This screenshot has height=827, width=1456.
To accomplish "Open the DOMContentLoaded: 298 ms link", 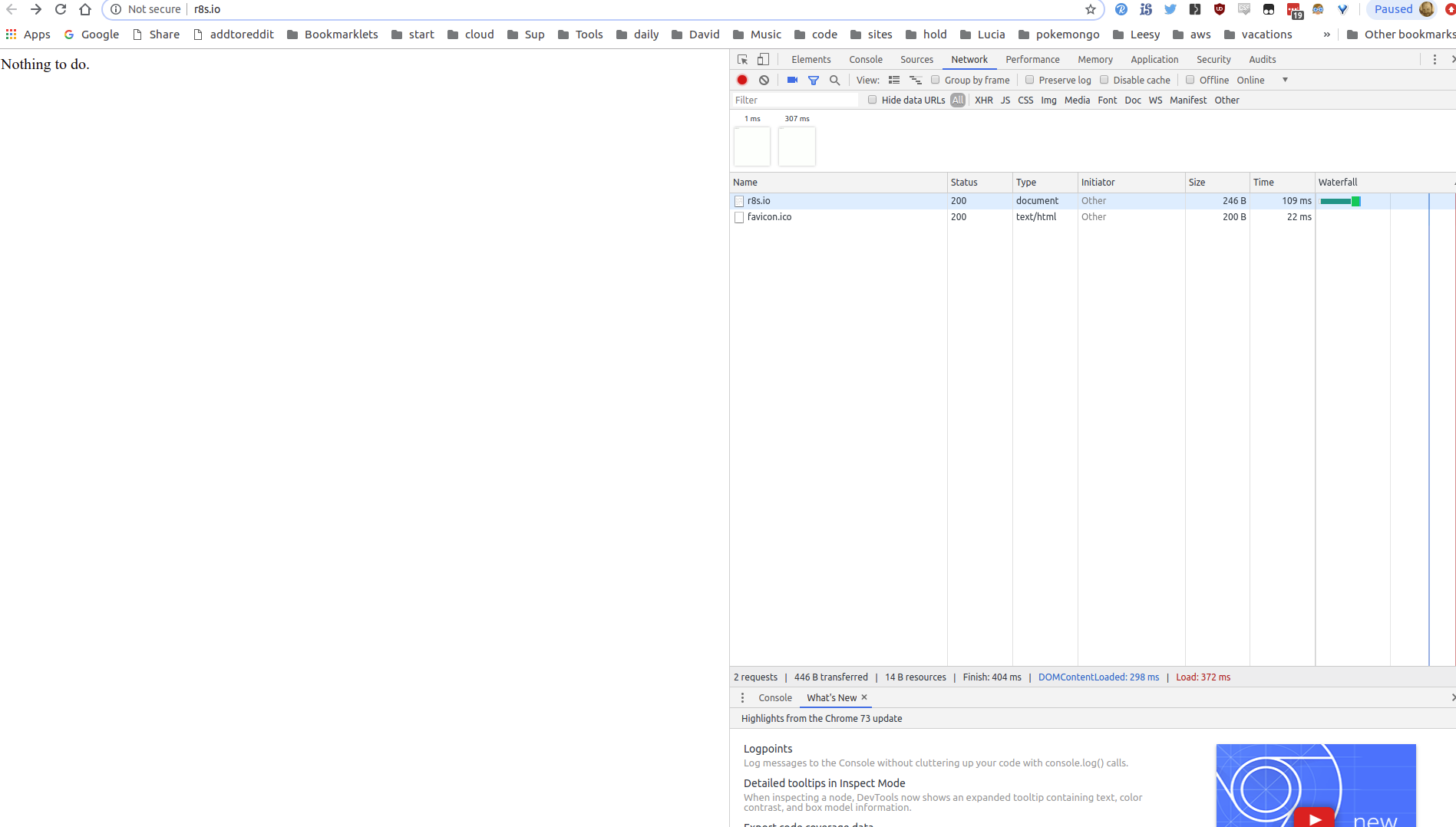I will 1098,677.
